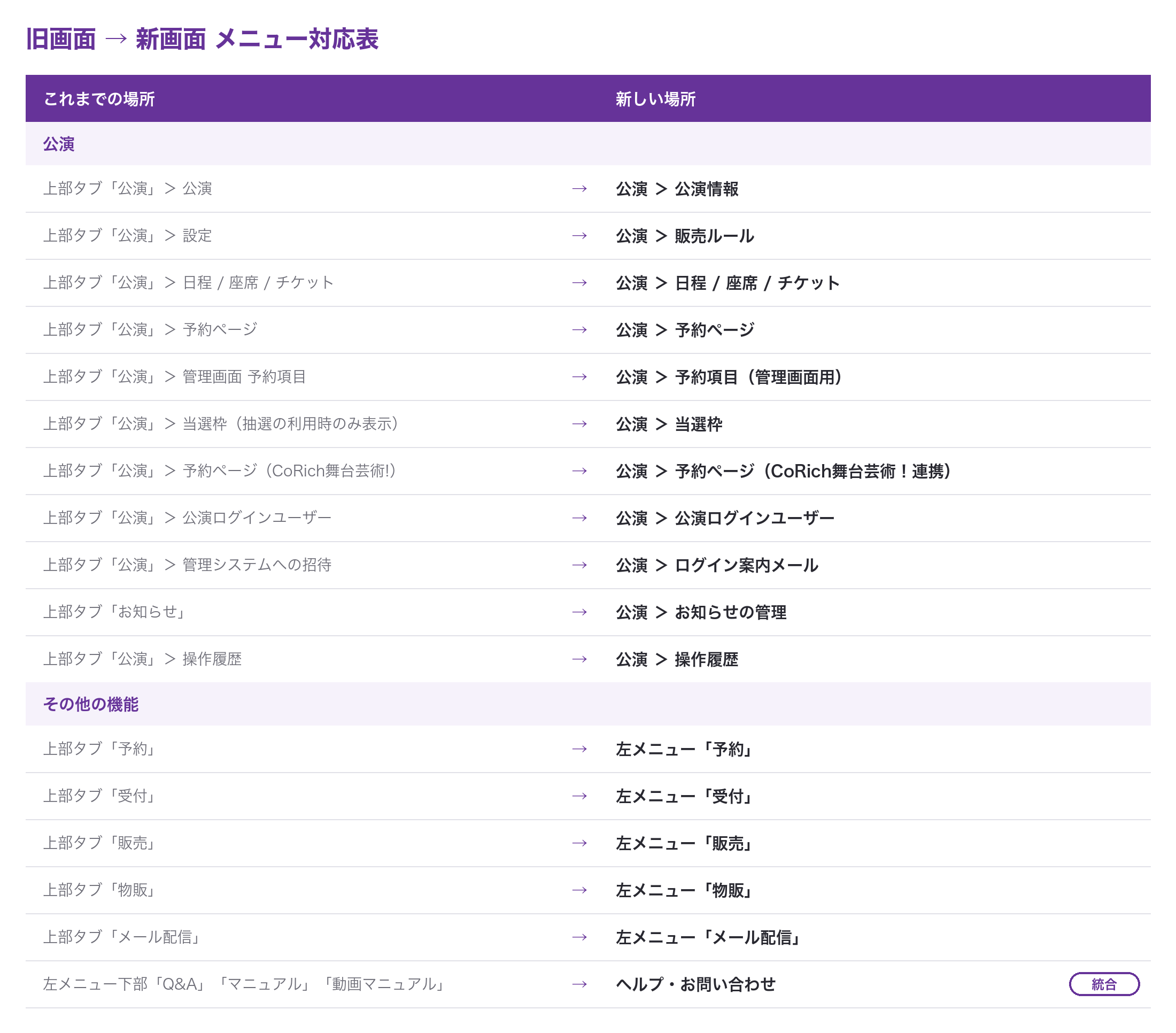The image size is (1176, 1033).
Task: Click the text 左メニュー「受付」
Action: click(x=685, y=797)
